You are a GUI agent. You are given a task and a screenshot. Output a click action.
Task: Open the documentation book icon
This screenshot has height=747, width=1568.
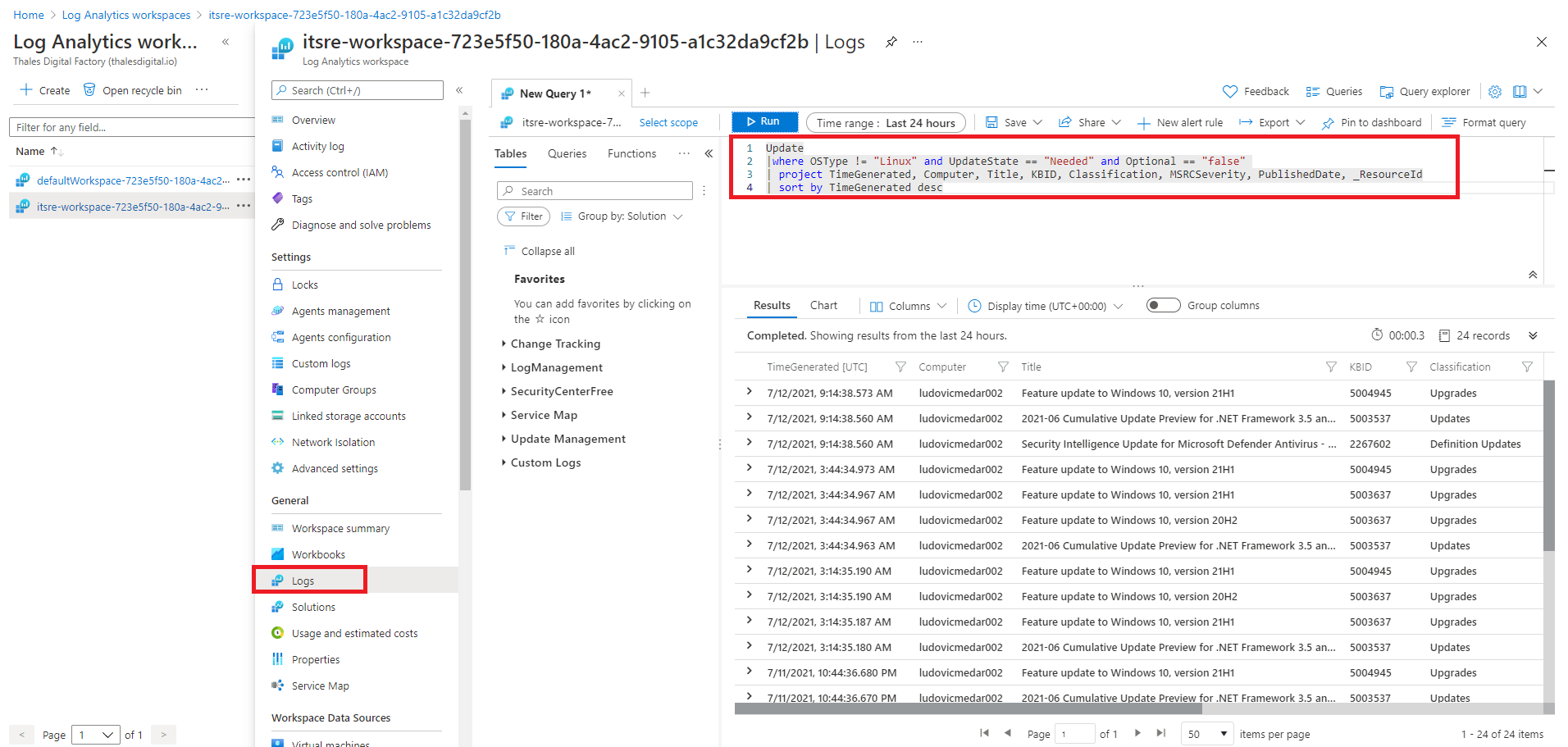click(1520, 92)
